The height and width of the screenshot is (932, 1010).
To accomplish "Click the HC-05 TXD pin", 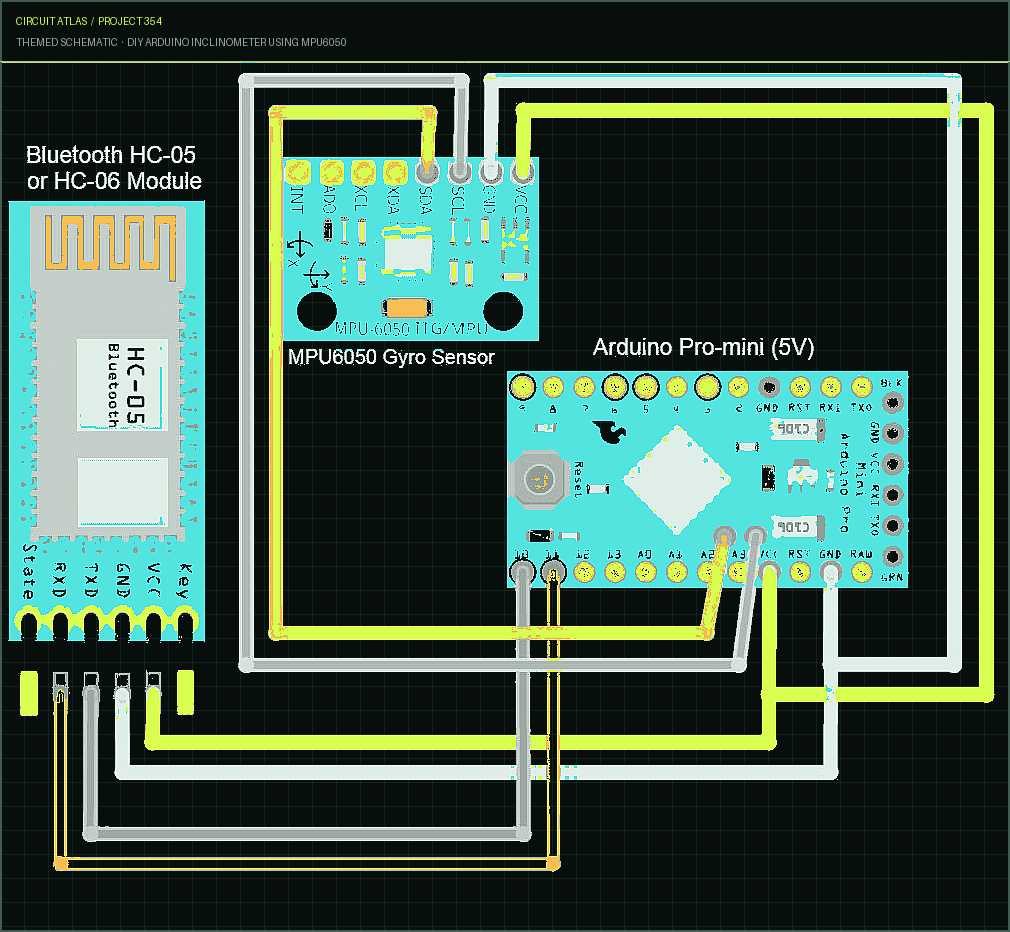I will [91, 625].
